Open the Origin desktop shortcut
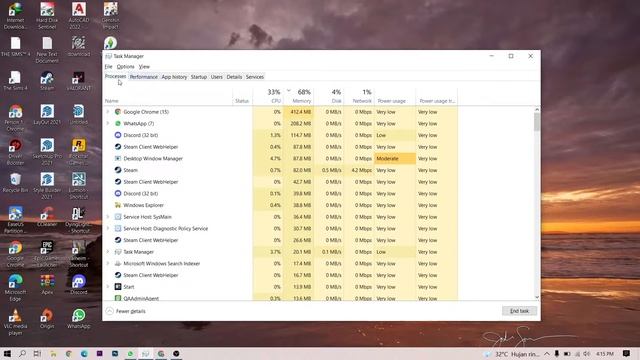This screenshot has width=640, height=360. [47, 318]
